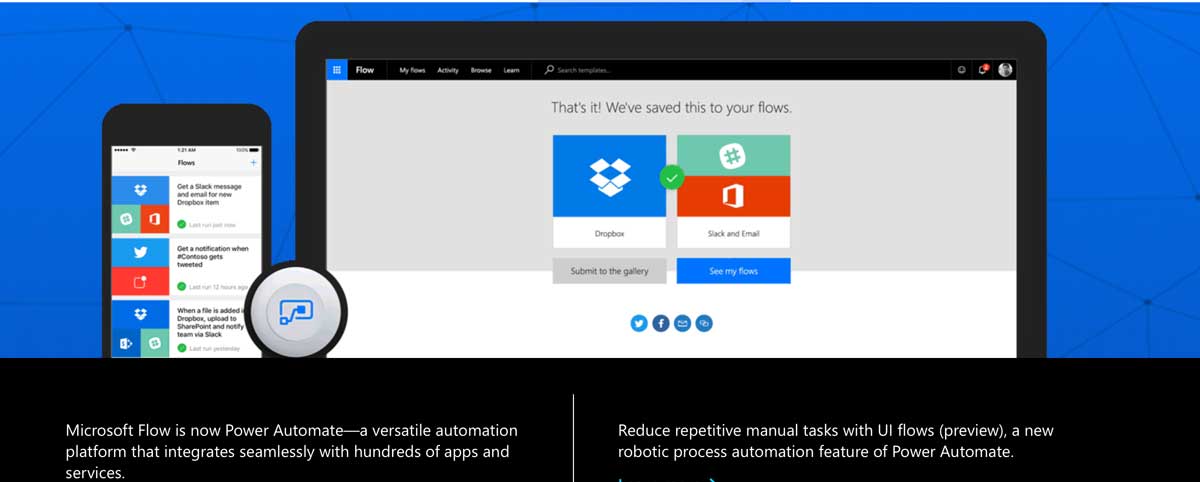
Task: Share via the Twitter round icon
Action: click(x=639, y=323)
